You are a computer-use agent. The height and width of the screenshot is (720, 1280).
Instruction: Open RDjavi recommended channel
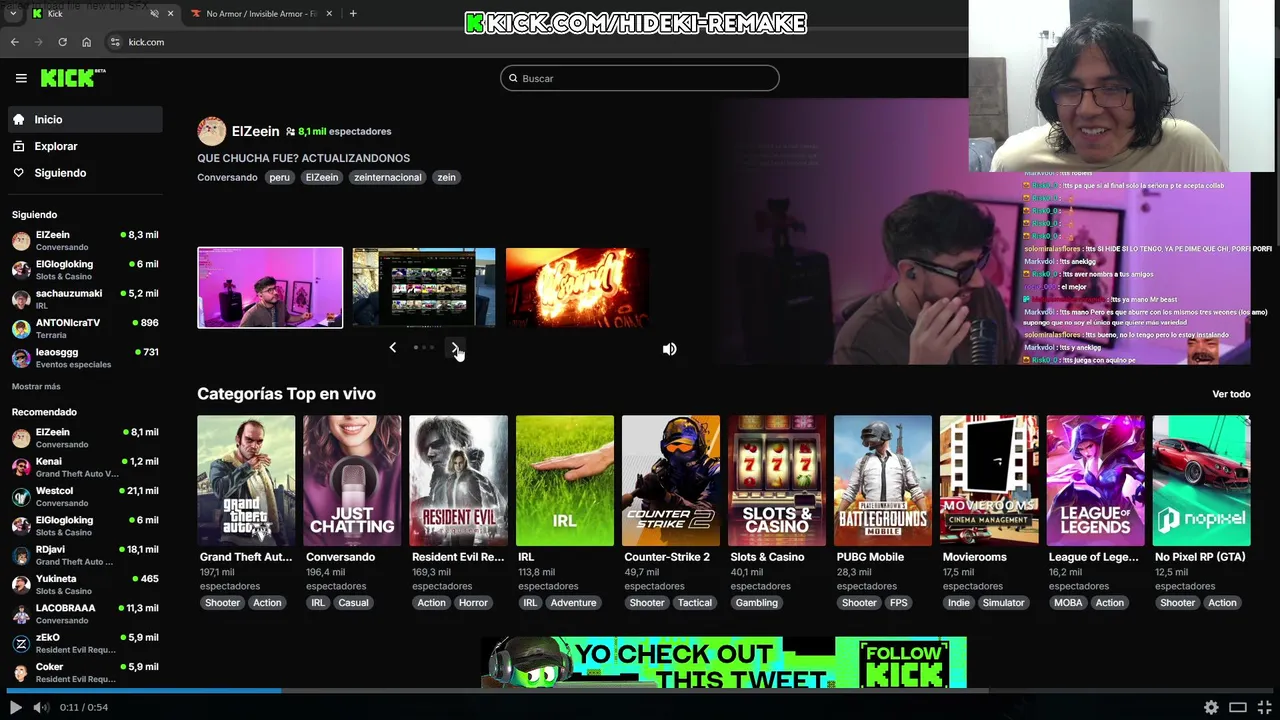pos(85,555)
